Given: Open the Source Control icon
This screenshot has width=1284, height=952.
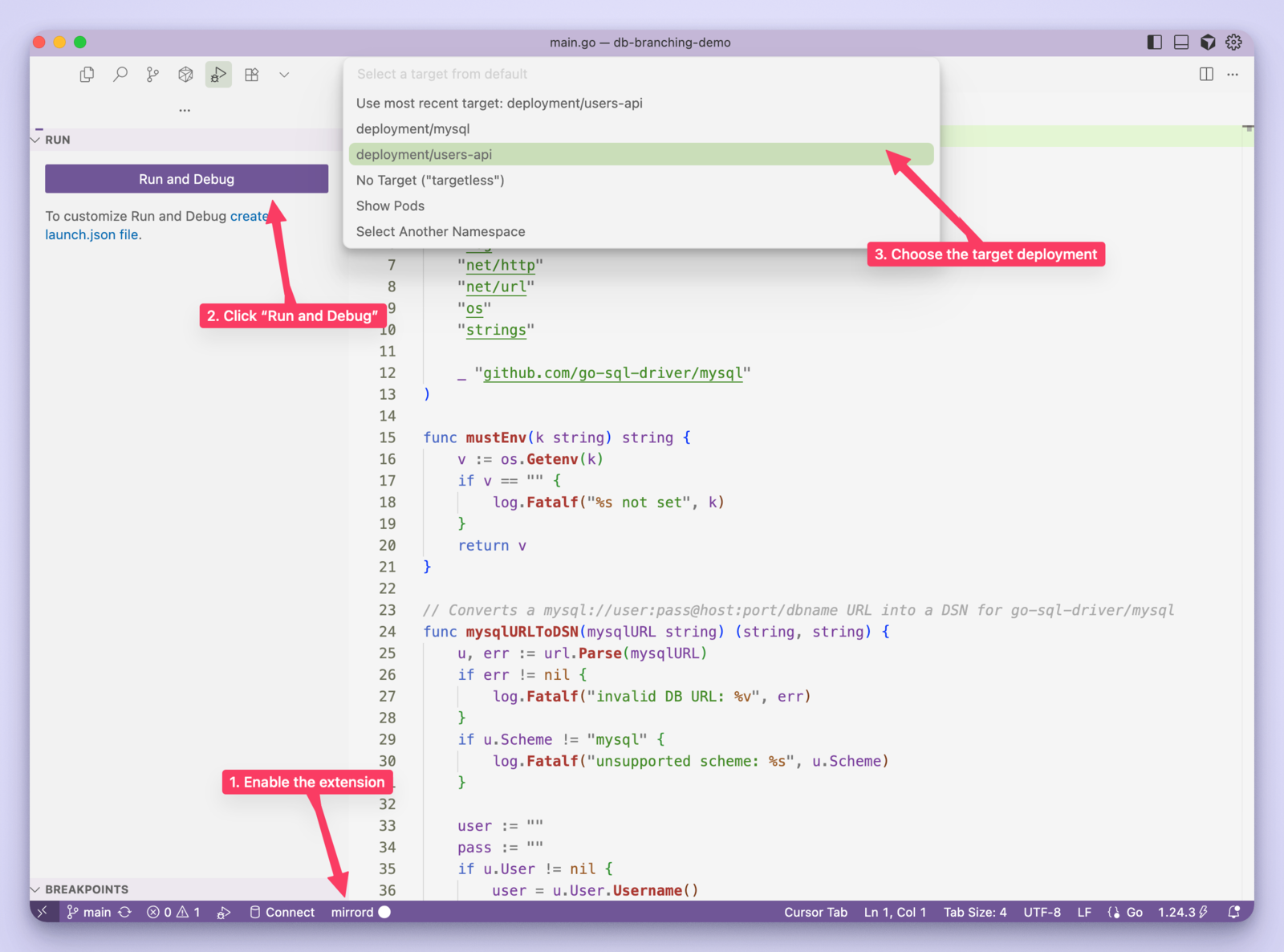Looking at the screenshot, I should coord(152,75).
